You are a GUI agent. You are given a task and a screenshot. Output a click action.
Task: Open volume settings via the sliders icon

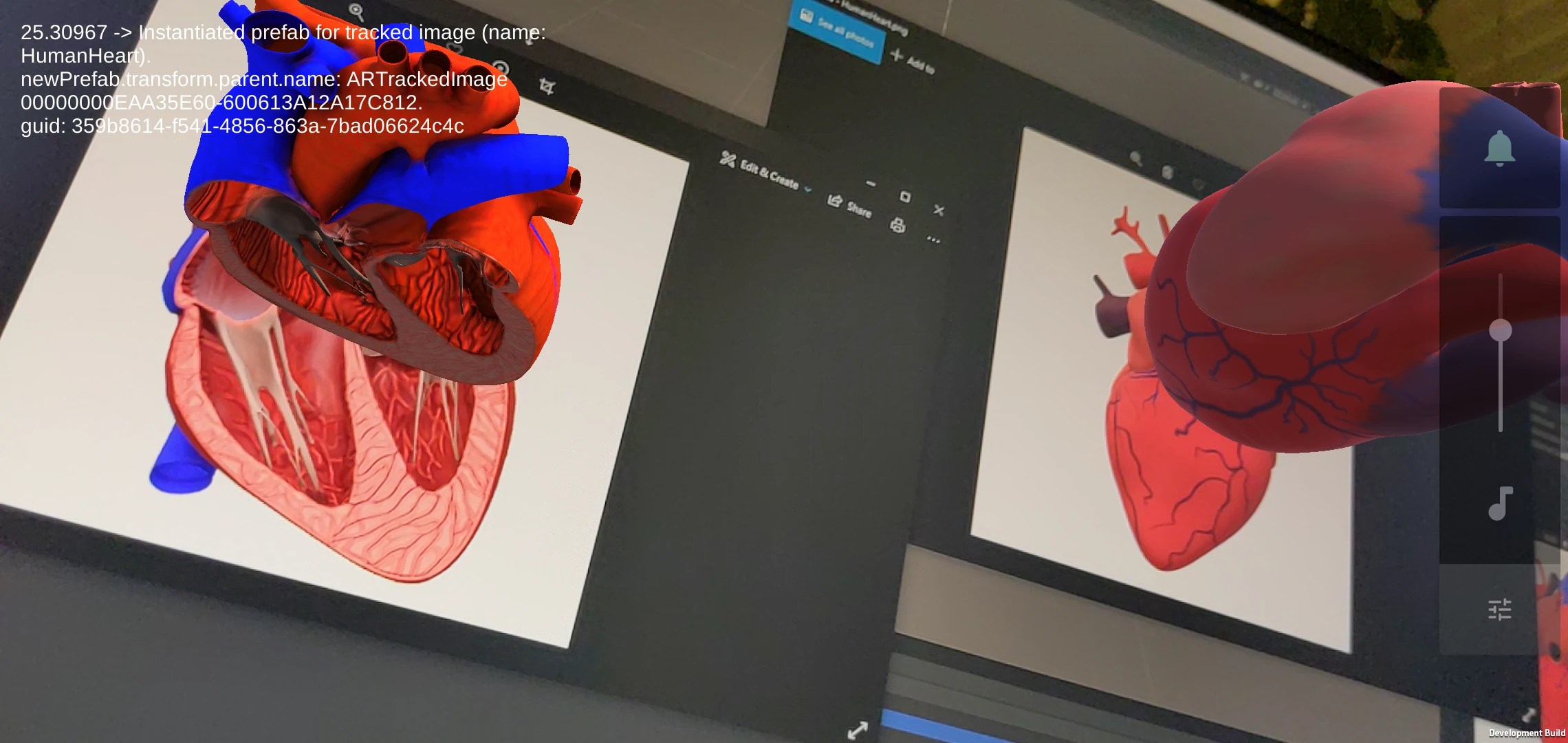pos(1499,610)
